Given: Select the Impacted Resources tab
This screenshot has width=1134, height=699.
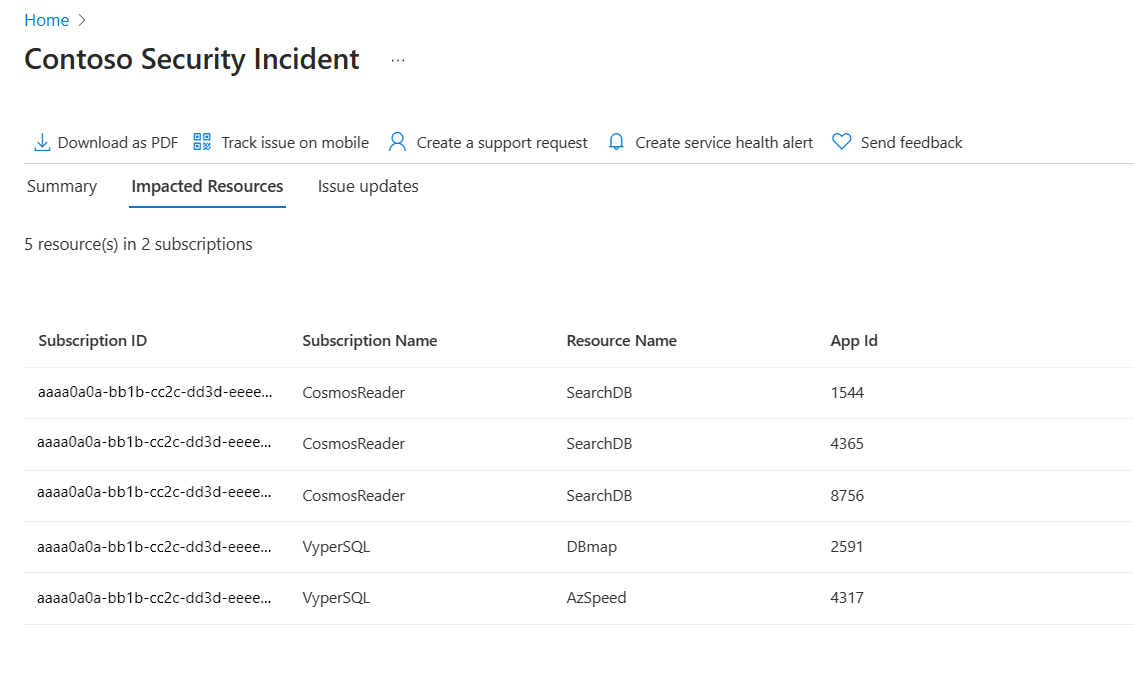Looking at the screenshot, I should [x=207, y=186].
